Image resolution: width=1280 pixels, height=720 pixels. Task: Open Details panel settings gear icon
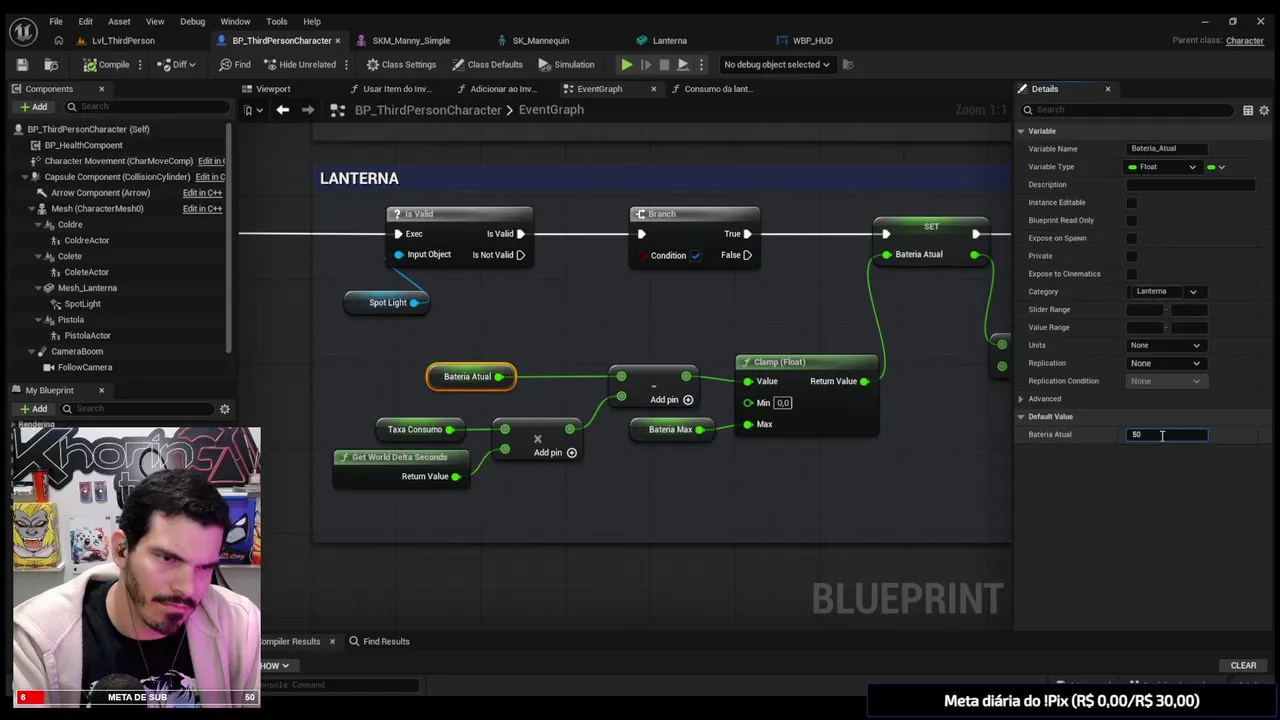(x=1264, y=110)
